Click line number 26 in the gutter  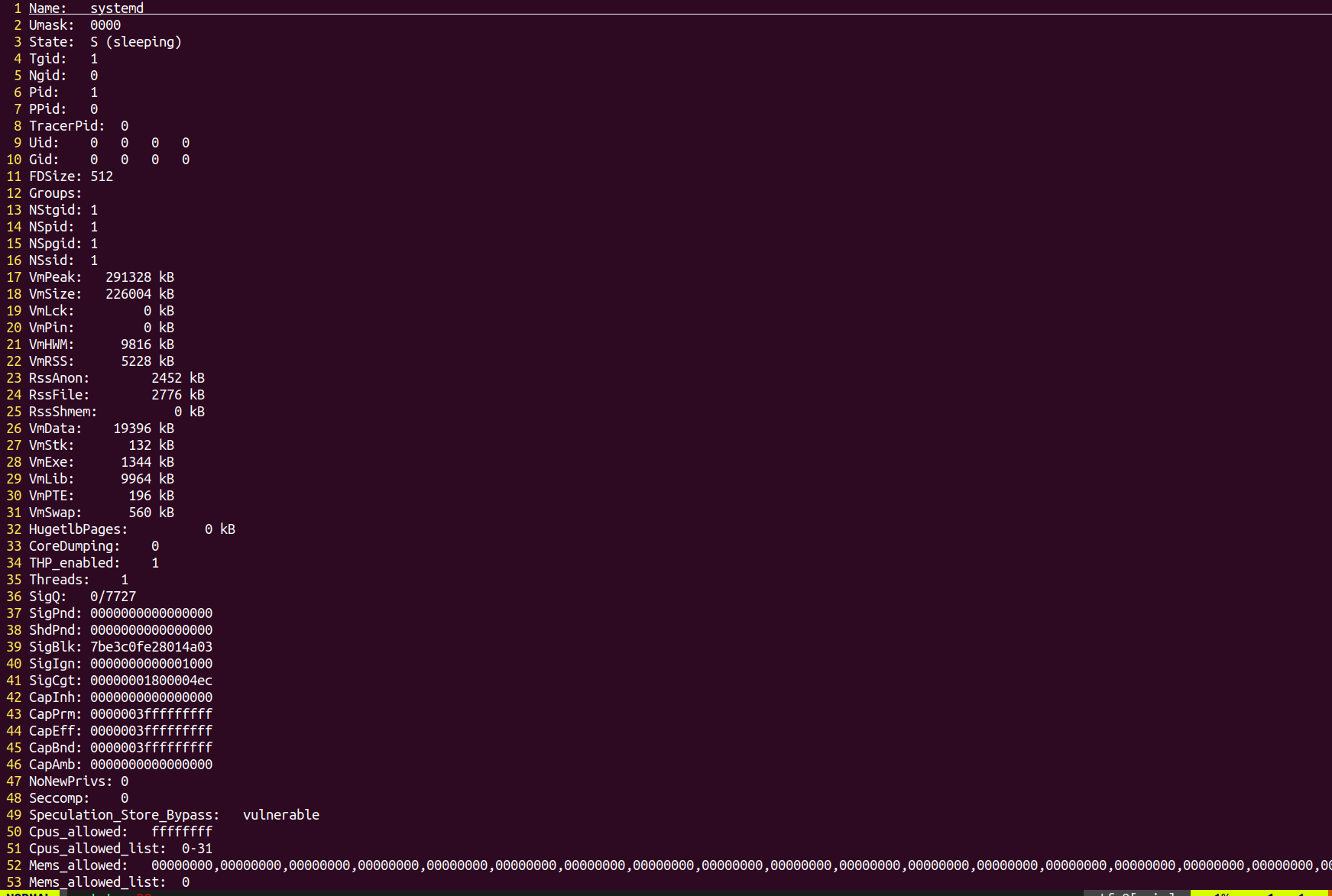[14, 429]
